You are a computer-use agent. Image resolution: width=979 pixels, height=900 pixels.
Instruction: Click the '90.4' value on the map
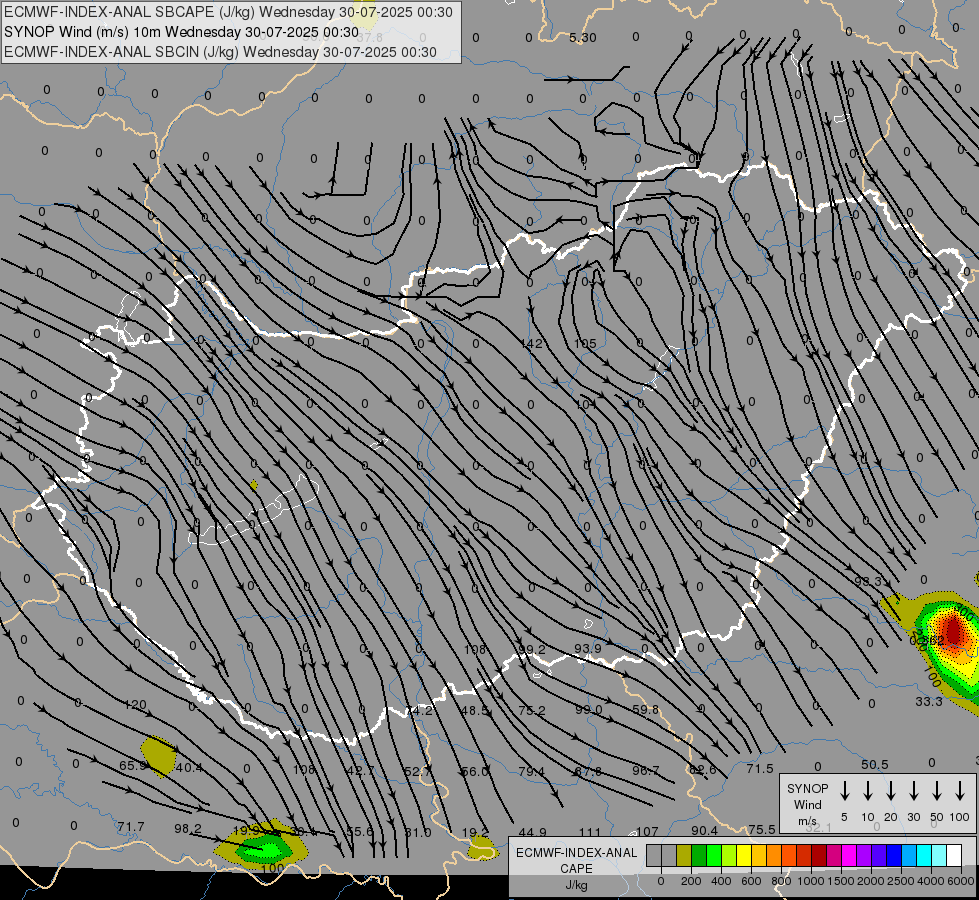(x=704, y=830)
